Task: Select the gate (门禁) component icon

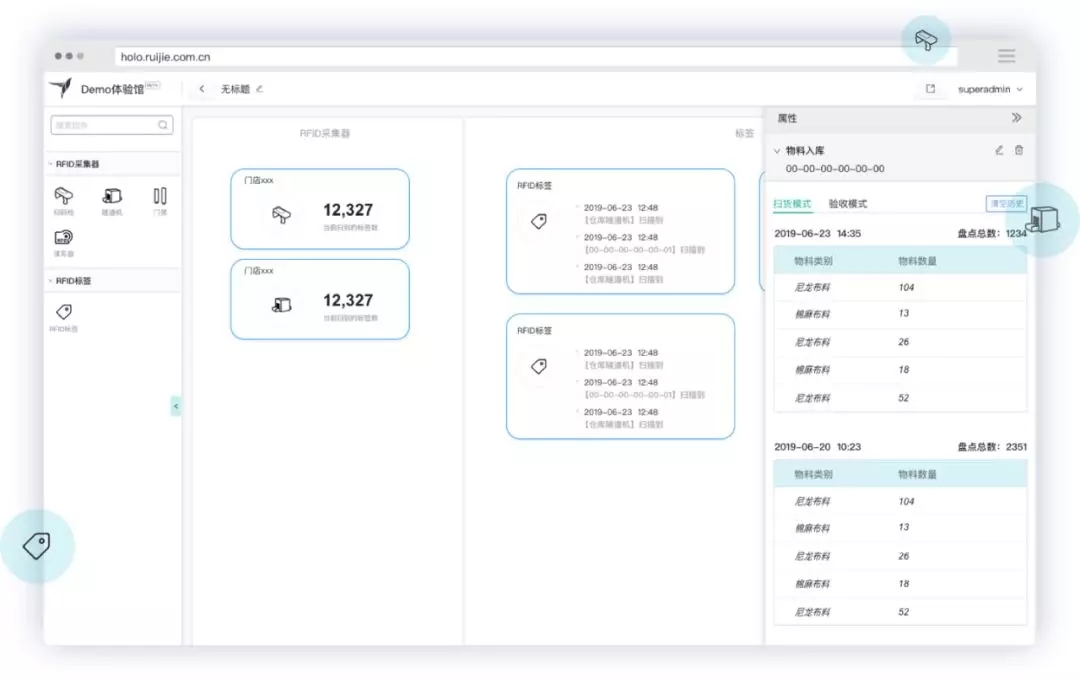Action: tap(160, 197)
